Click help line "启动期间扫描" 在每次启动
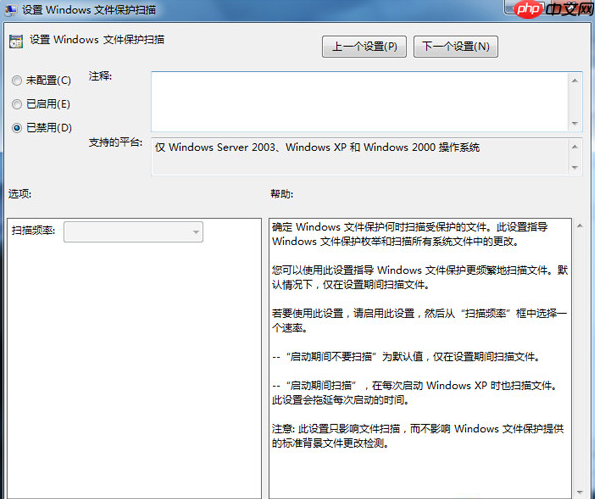This screenshot has width=595, height=499. pyautogui.click(x=415, y=392)
